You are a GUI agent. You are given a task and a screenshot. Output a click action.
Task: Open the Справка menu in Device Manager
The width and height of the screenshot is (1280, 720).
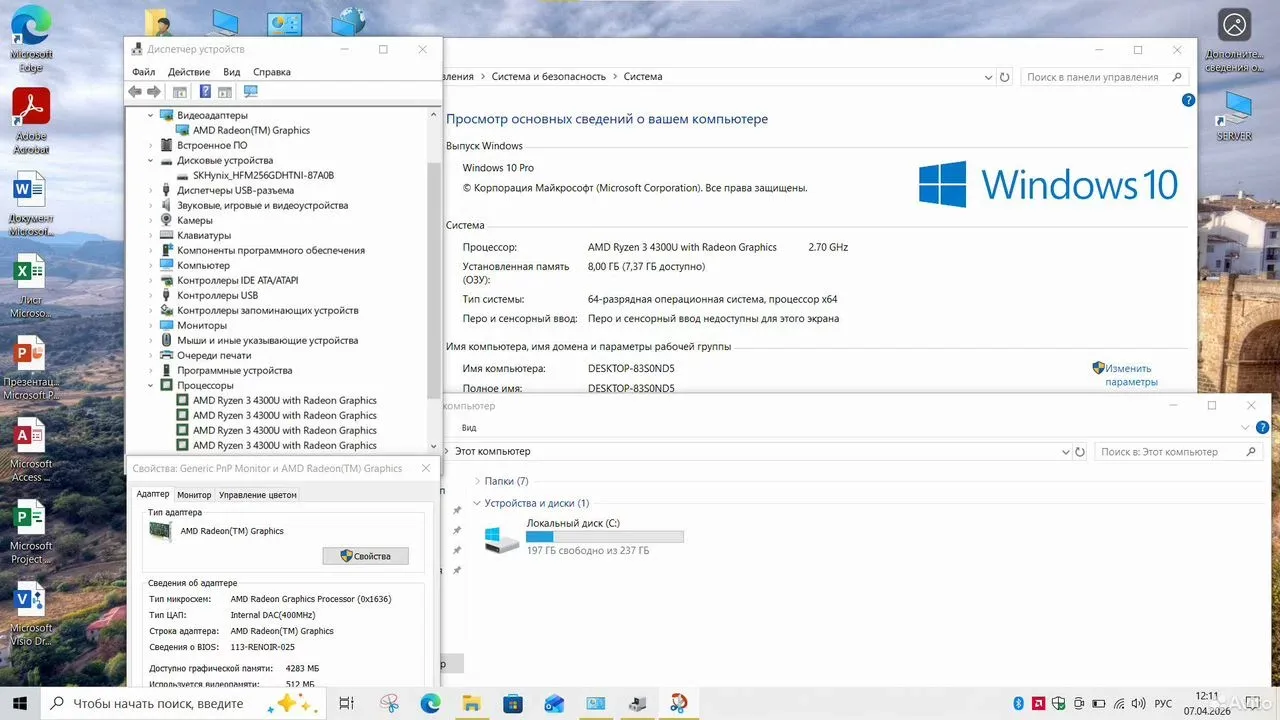tap(272, 72)
